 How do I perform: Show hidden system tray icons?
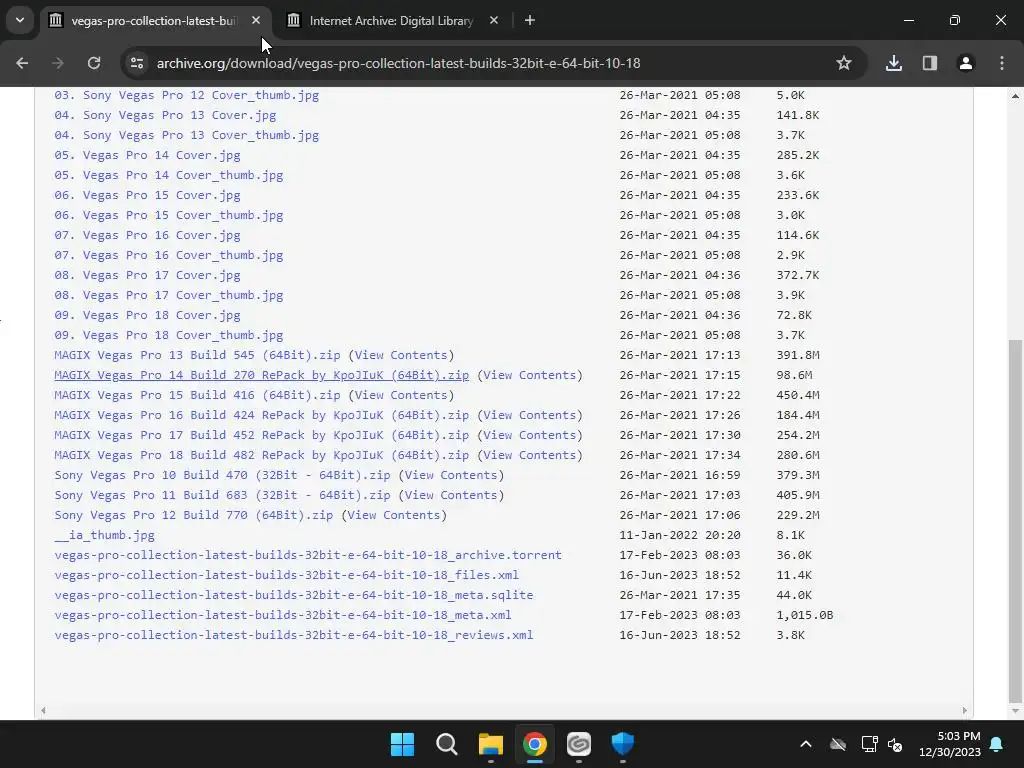[x=806, y=744]
